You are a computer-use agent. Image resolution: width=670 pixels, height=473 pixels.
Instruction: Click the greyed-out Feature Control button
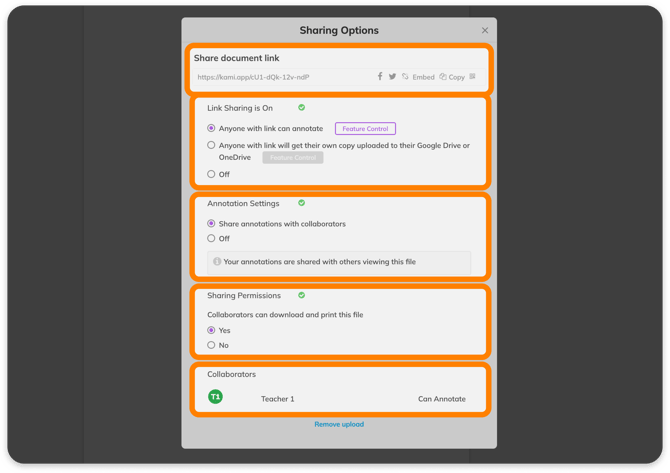click(293, 158)
